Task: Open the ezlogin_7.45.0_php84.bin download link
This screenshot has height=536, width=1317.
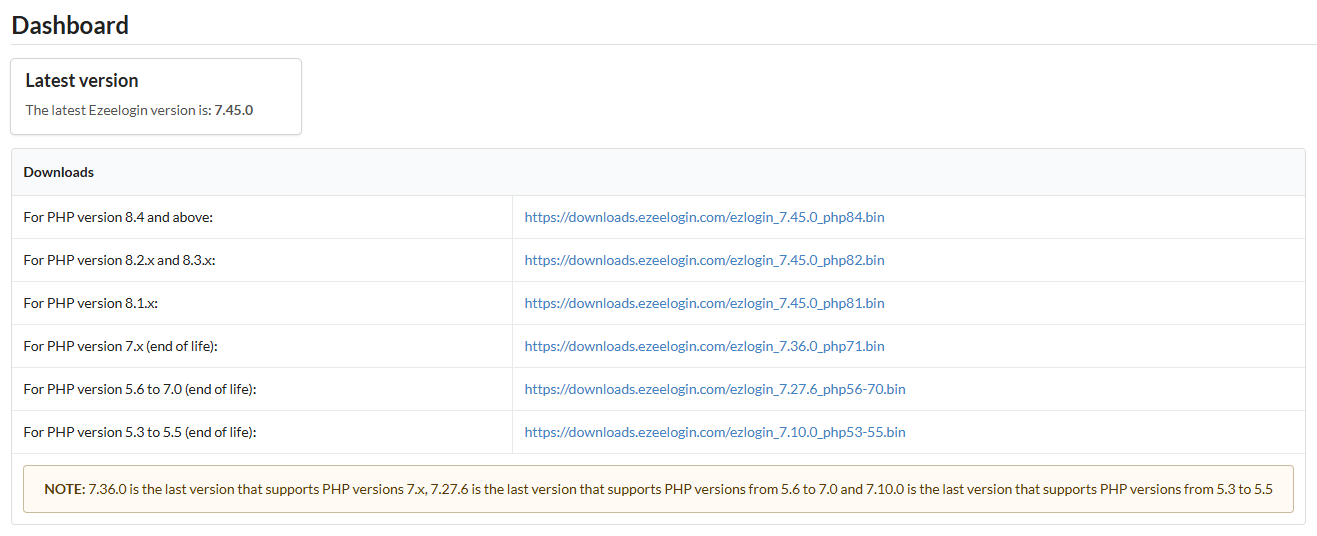Action: (704, 217)
